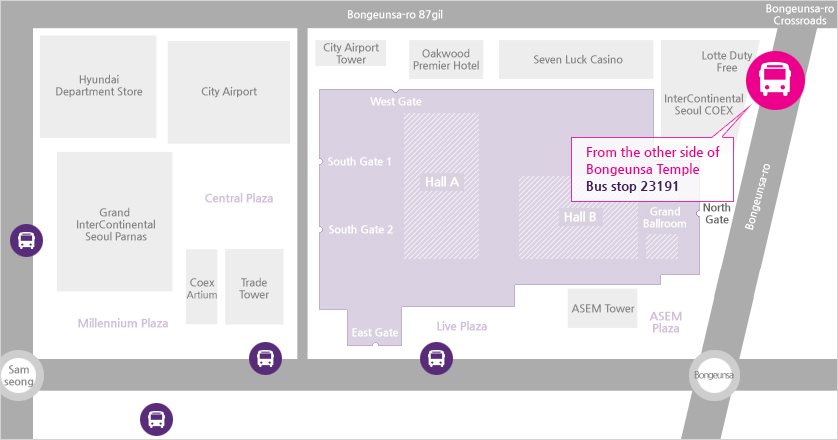Viewport: 838px width, 440px height.
Task: Select the bus icon left of Grand InterContinental
Action: [x=26, y=240]
